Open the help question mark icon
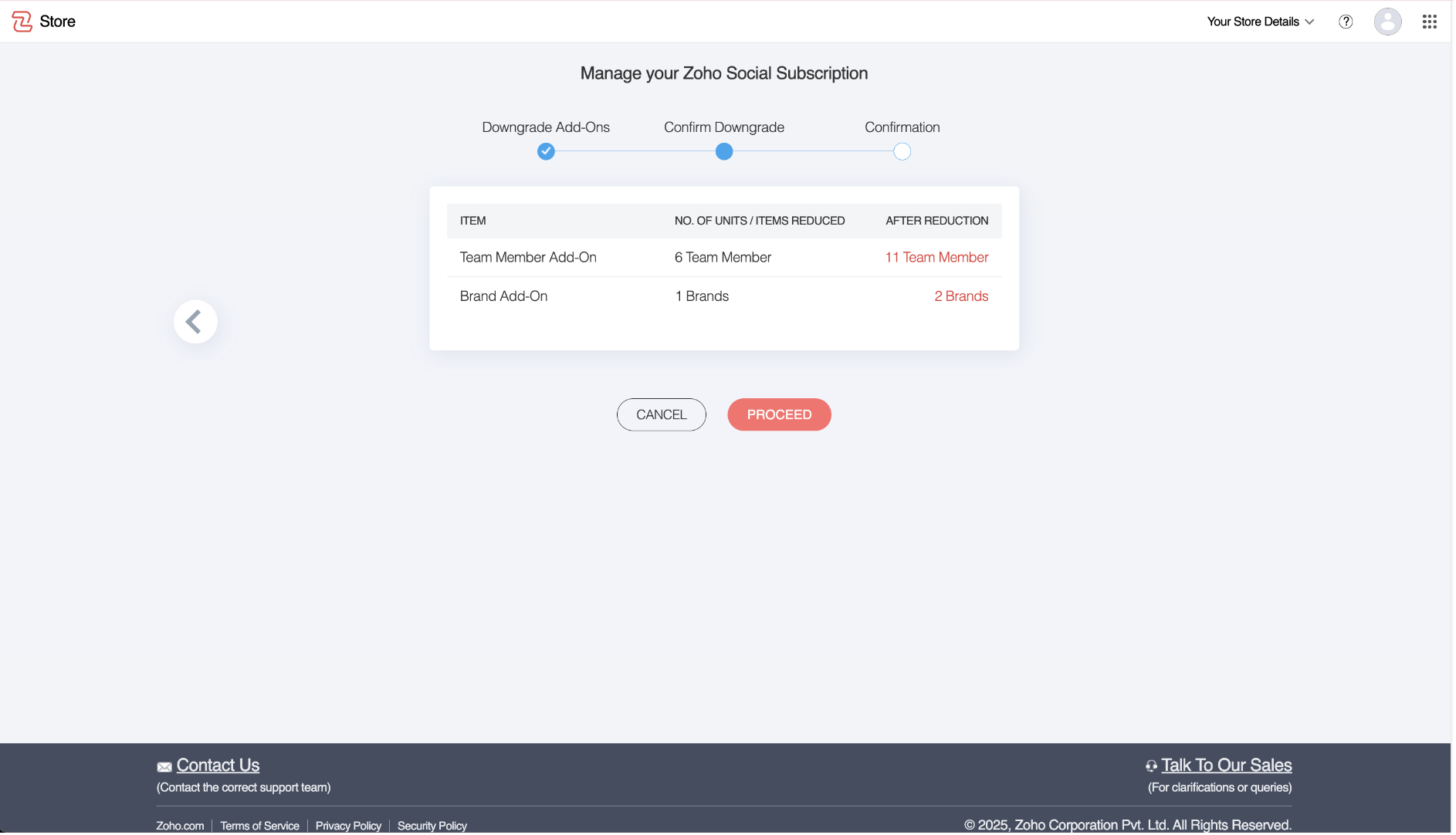This screenshot has width=1456, height=835. click(x=1346, y=22)
